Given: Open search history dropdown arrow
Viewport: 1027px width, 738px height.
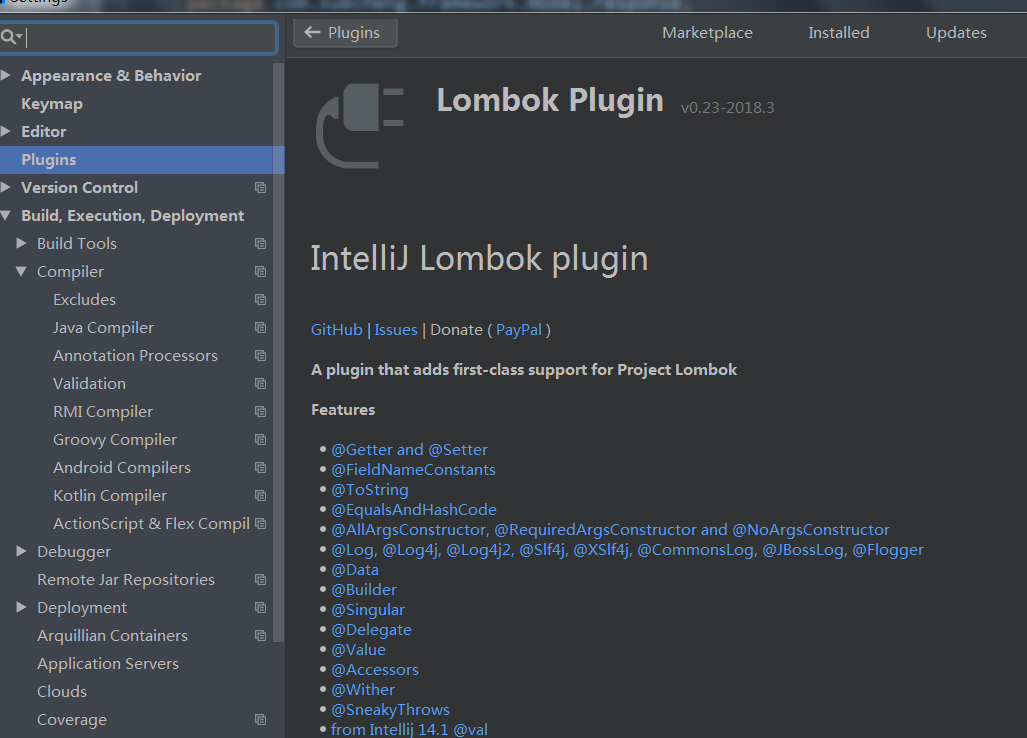Looking at the screenshot, I should (19, 37).
